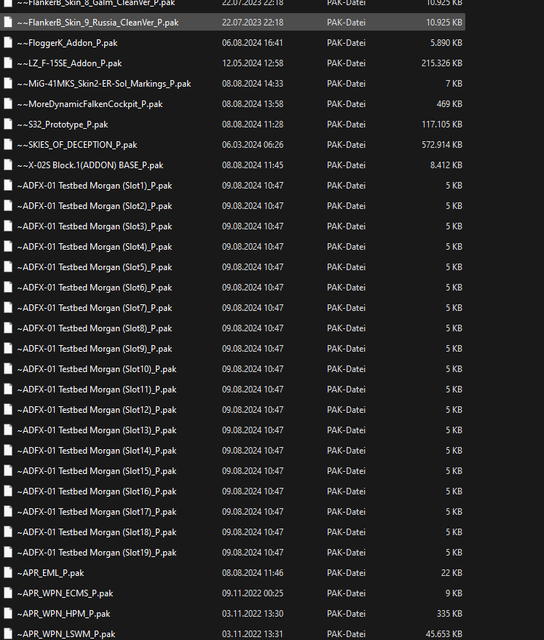This screenshot has width=544, height=640.
Task: Click date 09.11.2022 00:25
Action: point(253,593)
